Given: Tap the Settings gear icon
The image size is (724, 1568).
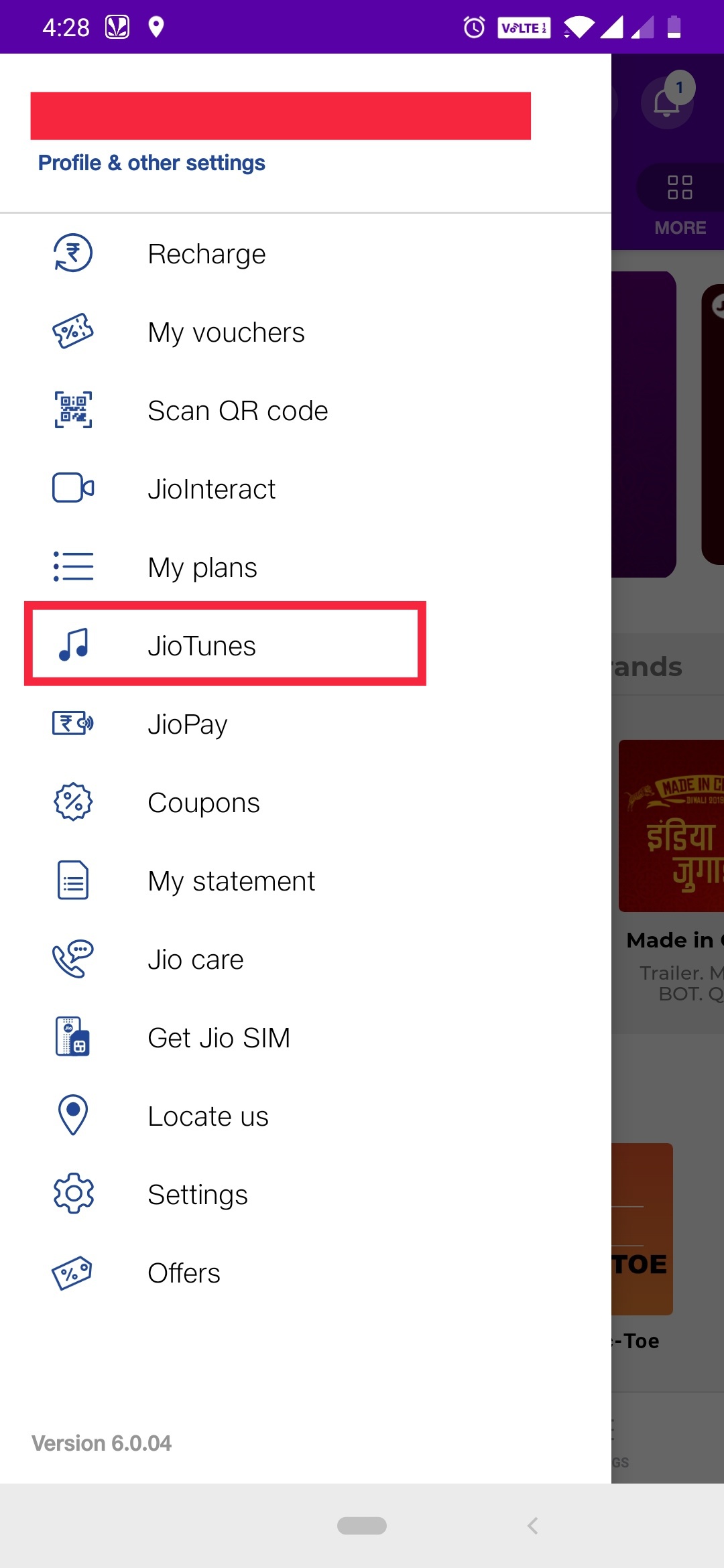Looking at the screenshot, I should 73,1193.
